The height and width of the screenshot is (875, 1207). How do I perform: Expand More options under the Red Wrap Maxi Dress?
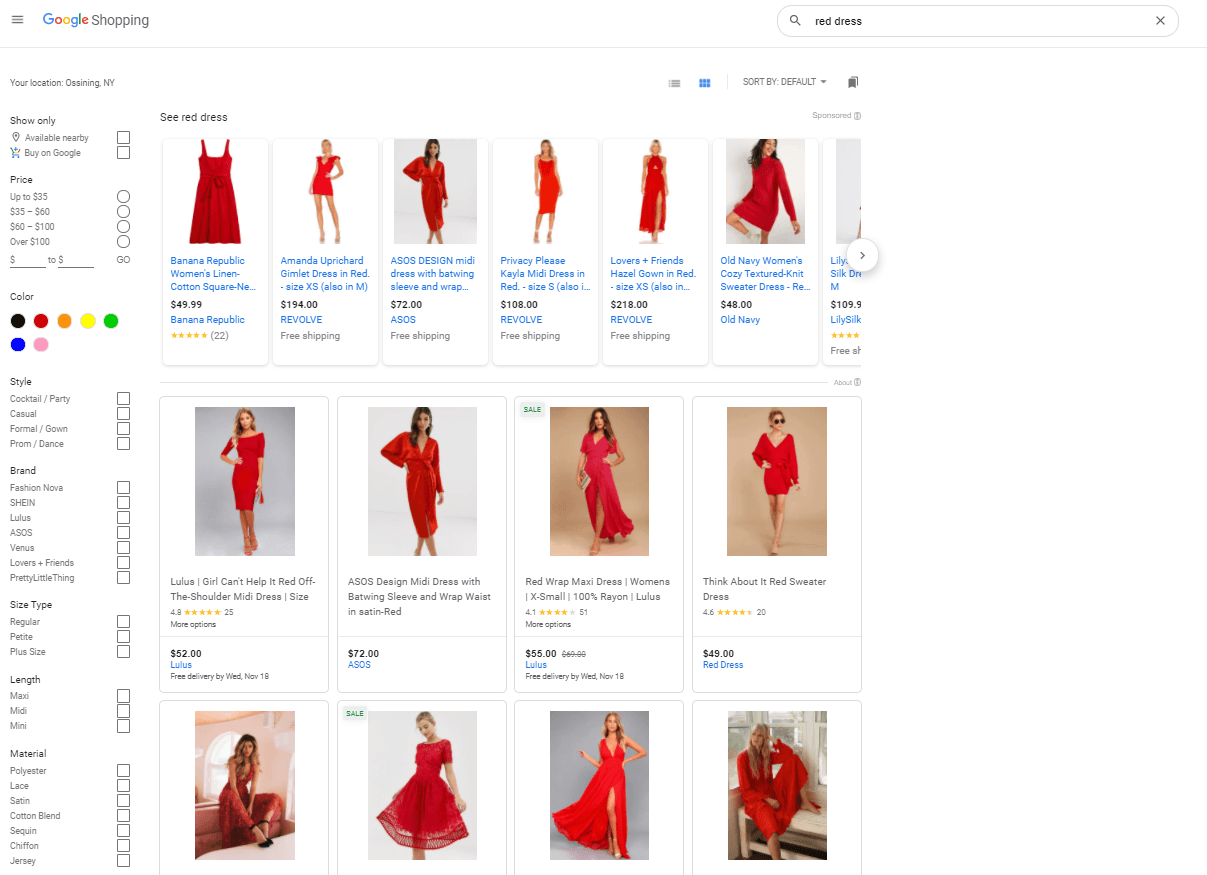(x=547, y=623)
